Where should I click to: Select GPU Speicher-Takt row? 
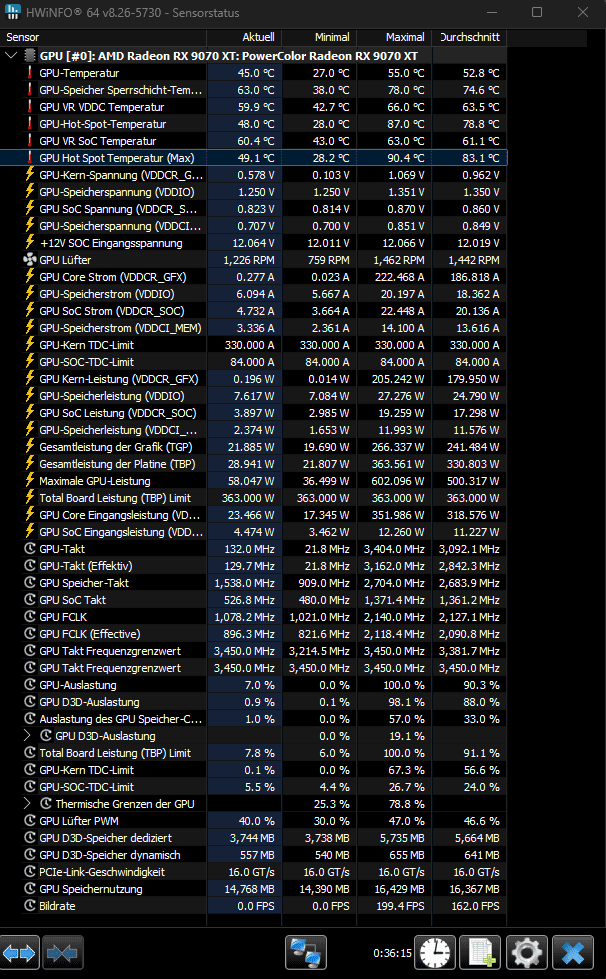[x=253, y=583]
